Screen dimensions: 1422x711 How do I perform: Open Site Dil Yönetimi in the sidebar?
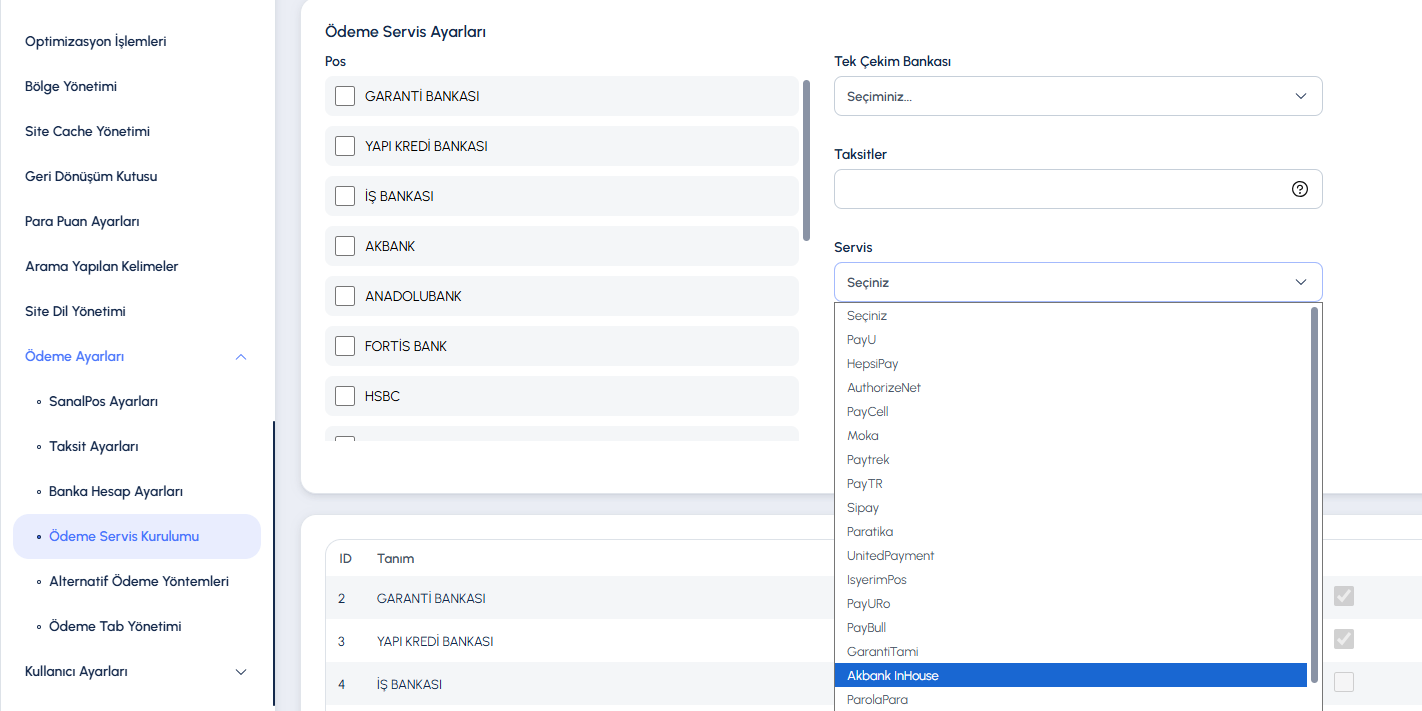(75, 311)
